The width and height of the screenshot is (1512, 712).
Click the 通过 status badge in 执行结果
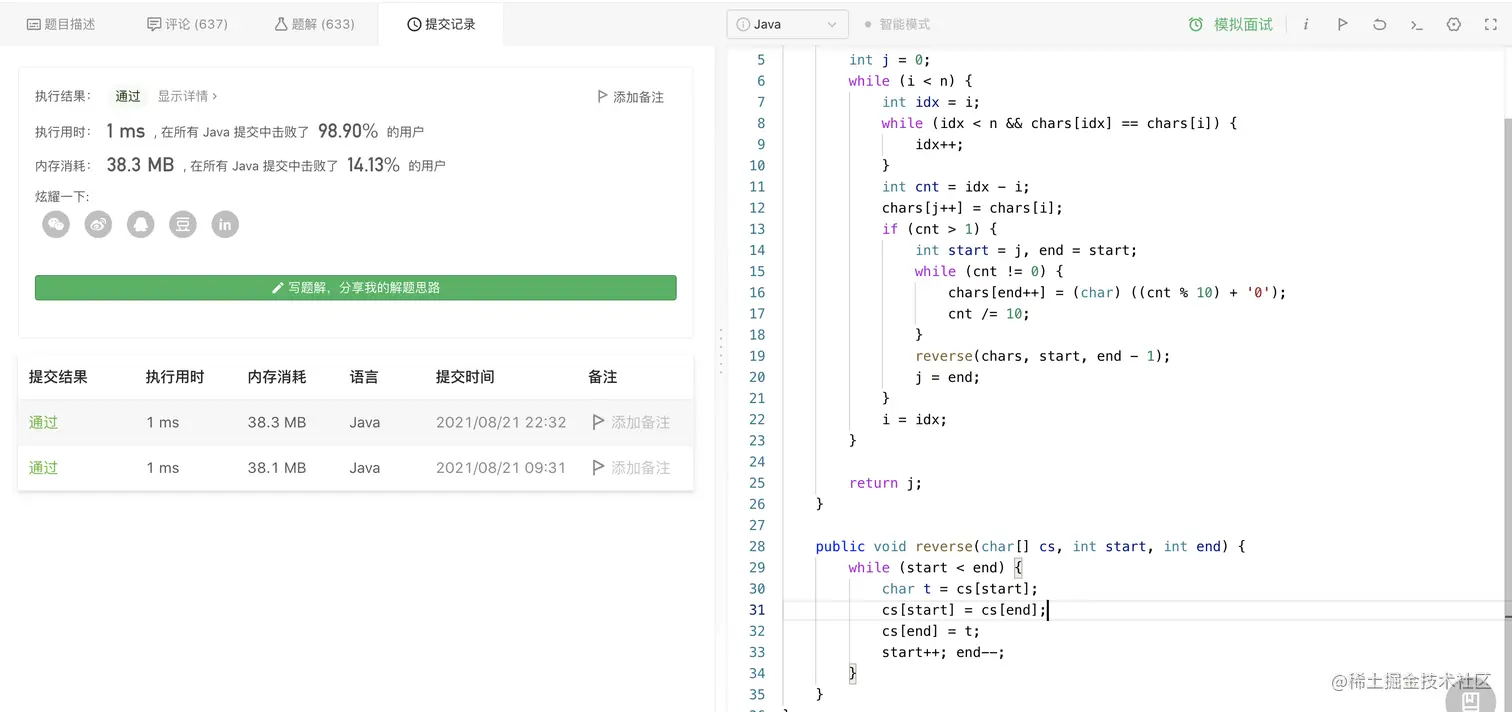point(128,96)
